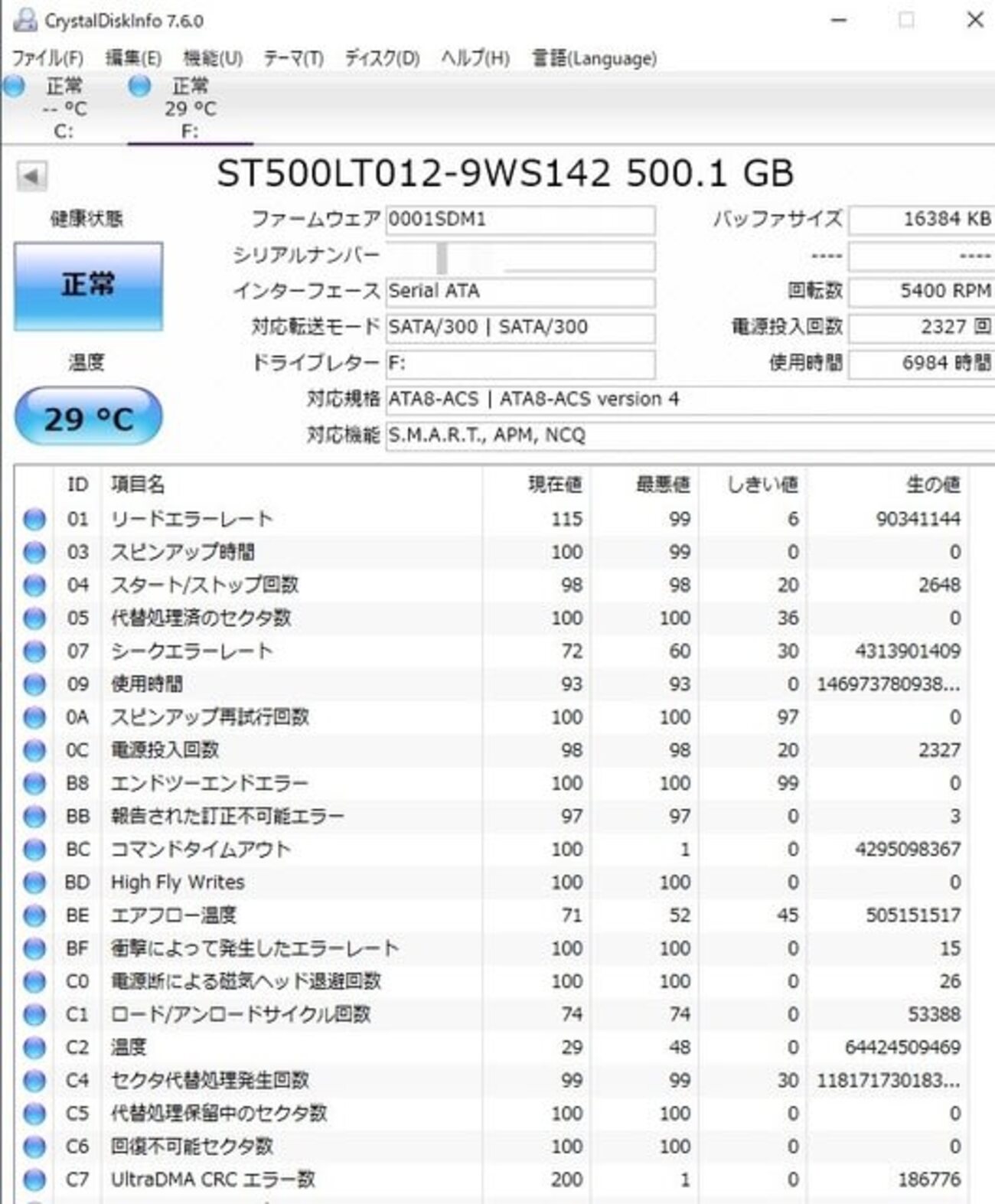Click status icon for セクタ代替処理発生回数 row
The width and height of the screenshot is (995, 1204).
click(34, 1081)
